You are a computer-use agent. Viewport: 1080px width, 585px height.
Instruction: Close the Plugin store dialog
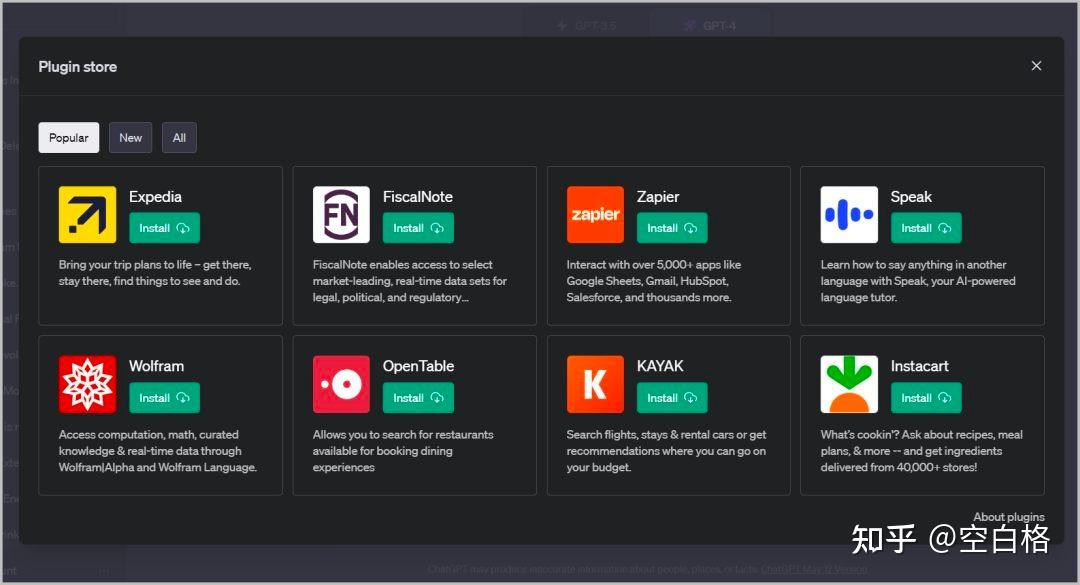click(x=1036, y=66)
